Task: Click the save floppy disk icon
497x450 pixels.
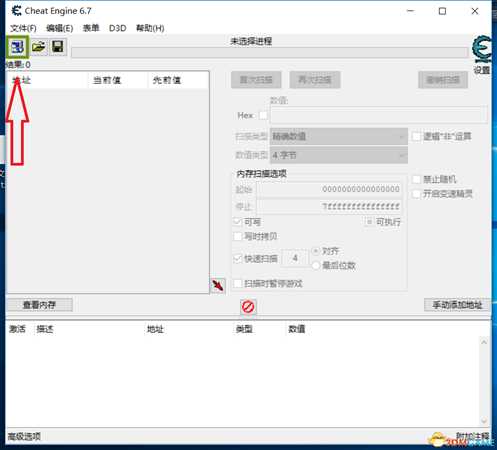Action: pos(58,47)
